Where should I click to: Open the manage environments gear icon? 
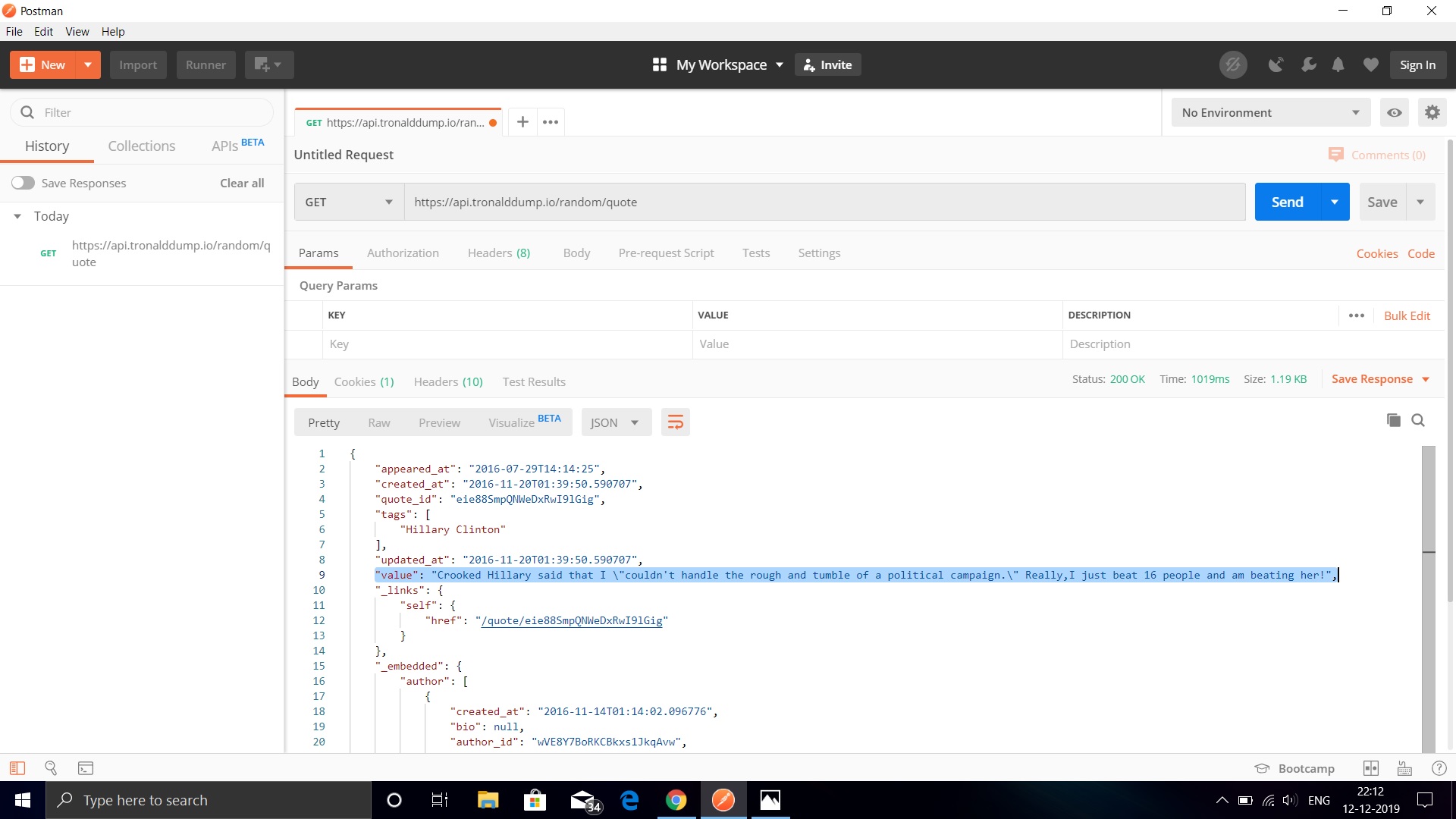coord(1432,112)
